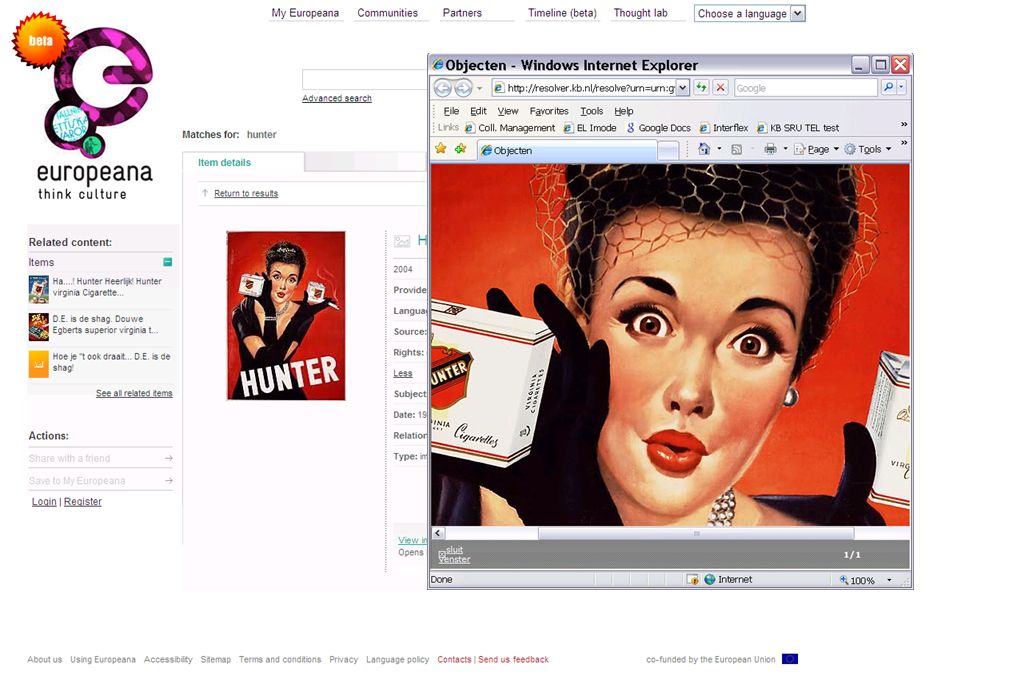This screenshot has height=680, width=1020.
Task: Stop loading the page with red X
Action: pyautogui.click(x=720, y=87)
